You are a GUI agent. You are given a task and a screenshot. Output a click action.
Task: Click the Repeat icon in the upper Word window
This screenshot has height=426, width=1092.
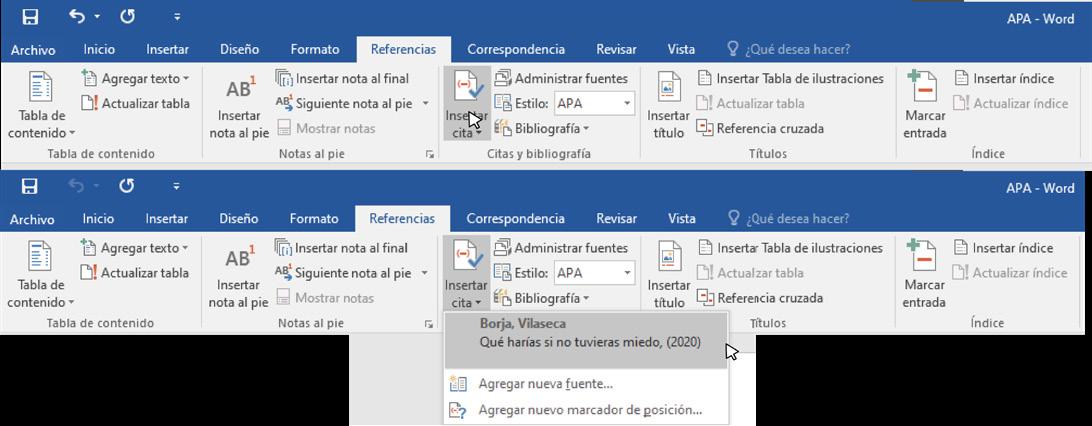(127, 17)
